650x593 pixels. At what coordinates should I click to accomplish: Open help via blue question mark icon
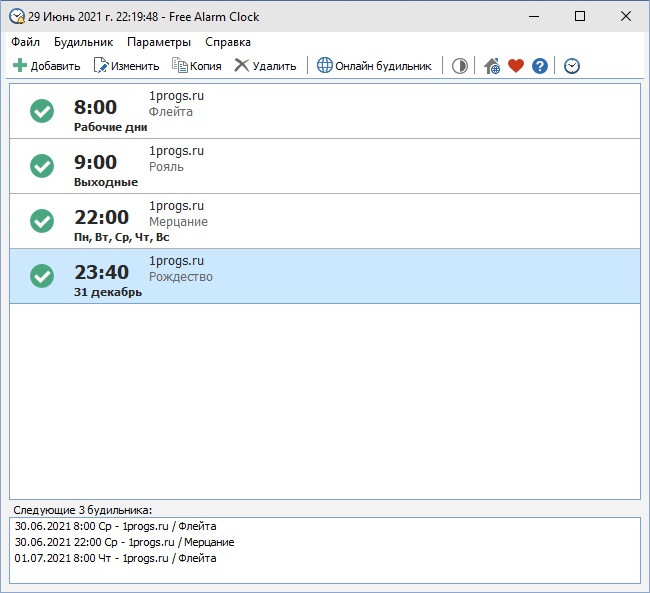tap(540, 66)
